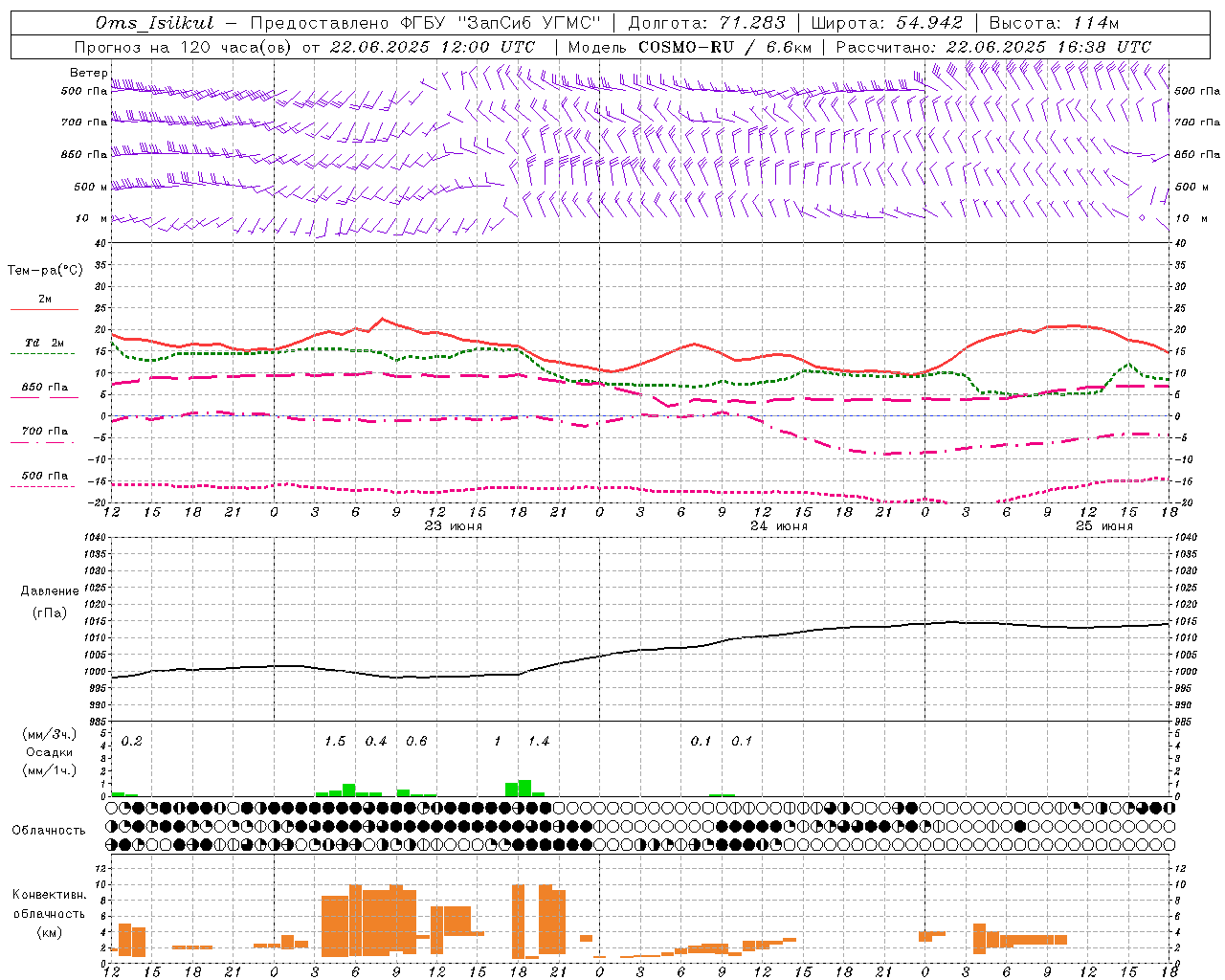Select the Td 2м dew point legend entry
The width and height of the screenshot is (1225, 980).
tap(44, 343)
